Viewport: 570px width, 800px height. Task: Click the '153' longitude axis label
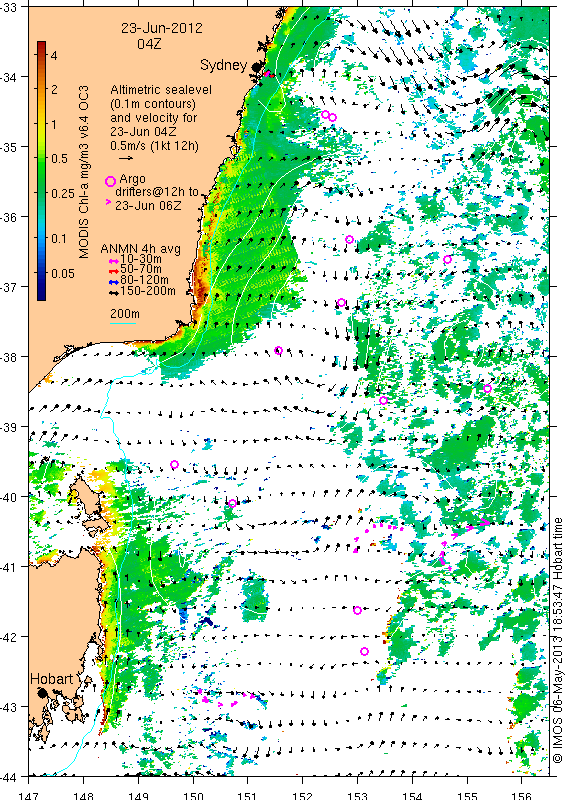[358, 795]
